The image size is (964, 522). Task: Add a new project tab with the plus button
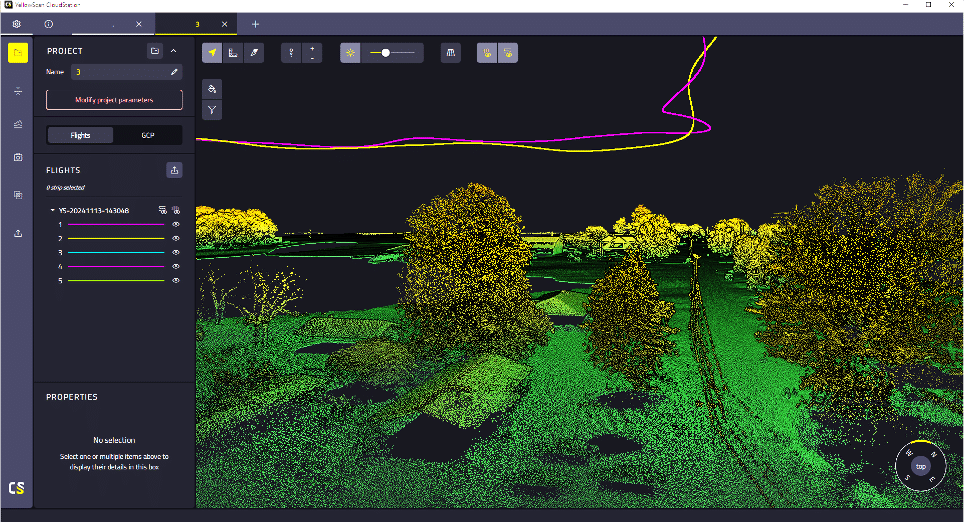[255, 23]
